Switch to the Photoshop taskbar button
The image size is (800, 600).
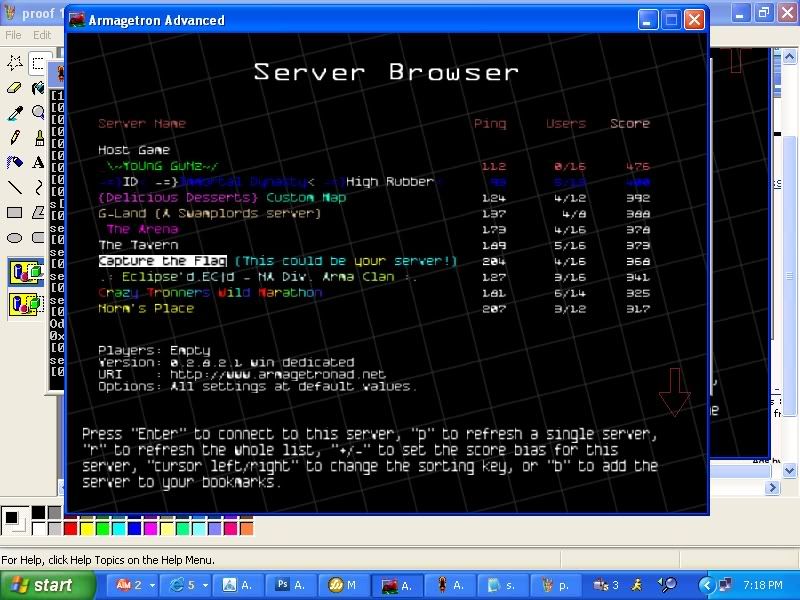(290, 585)
